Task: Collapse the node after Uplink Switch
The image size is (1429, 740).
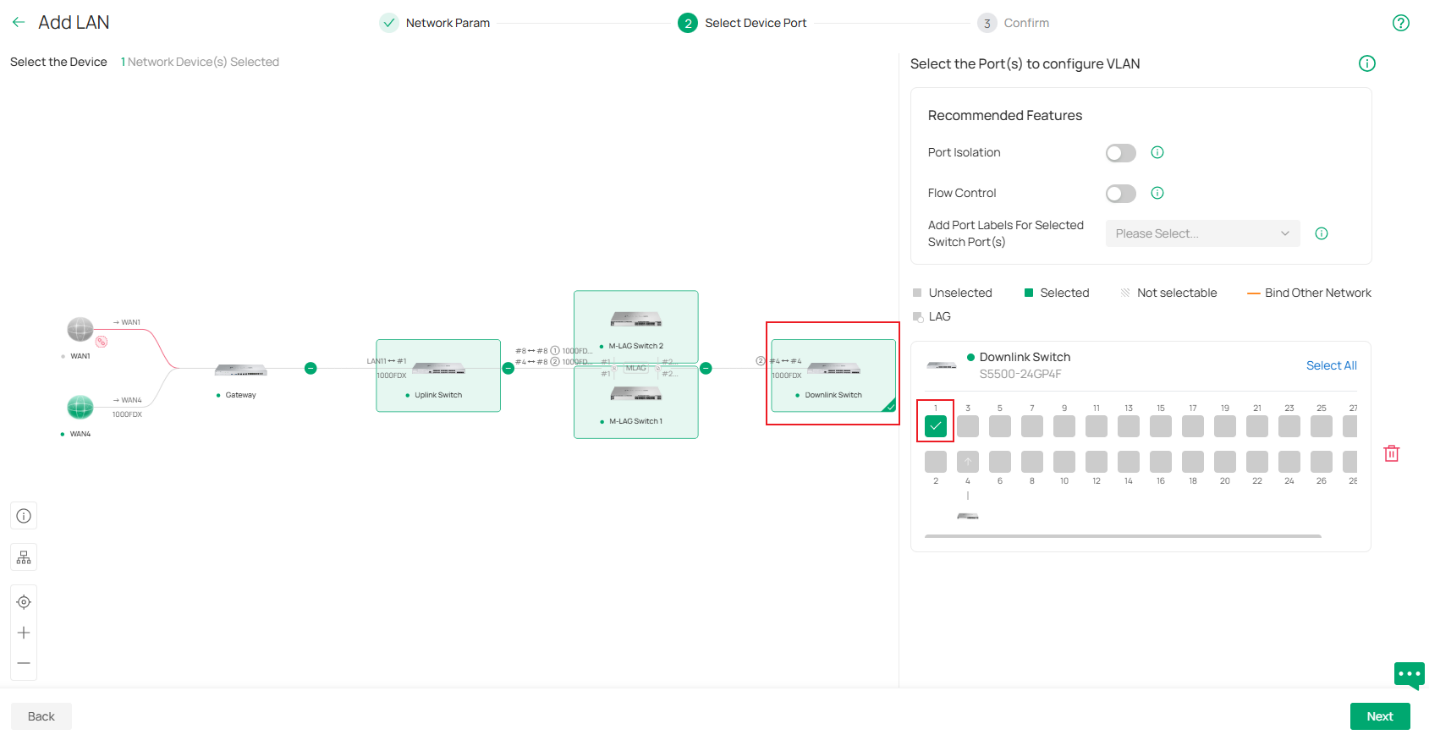Action: click(x=508, y=368)
